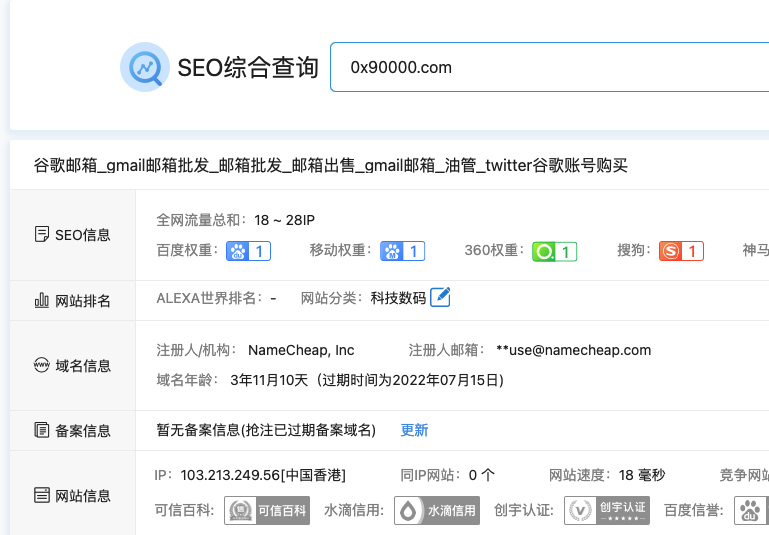Click the 更新 link in 备案信息
Screen dimensions: 769x535
coord(414,430)
